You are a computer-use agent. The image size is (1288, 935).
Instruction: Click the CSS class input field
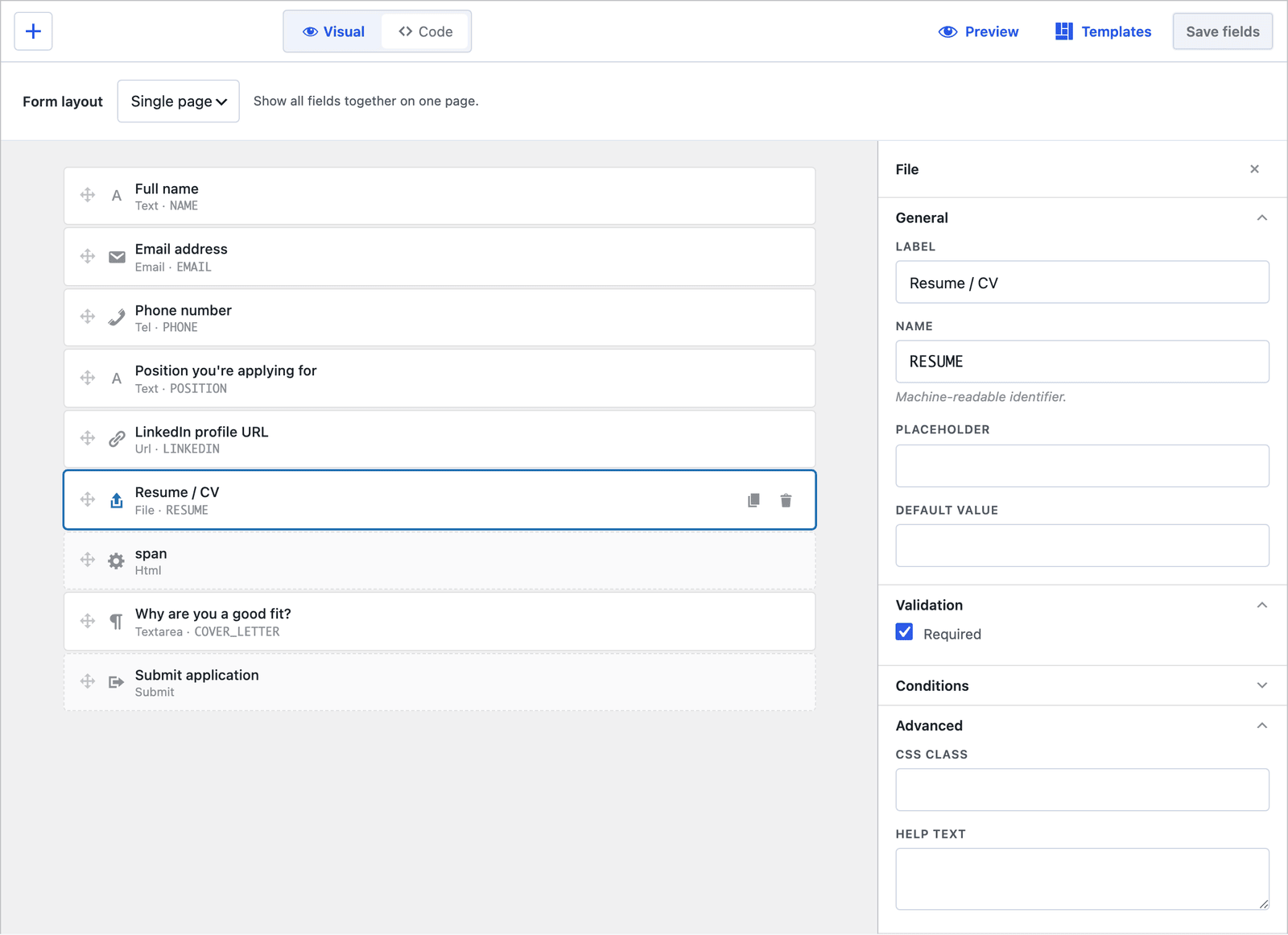pyautogui.click(x=1082, y=790)
